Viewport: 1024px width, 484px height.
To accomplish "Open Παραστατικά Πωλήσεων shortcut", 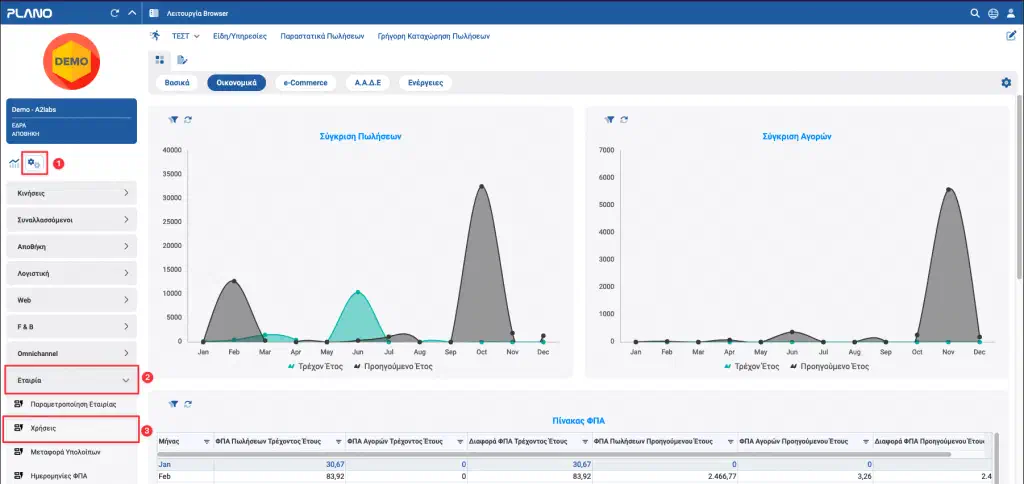I will tap(322, 36).
